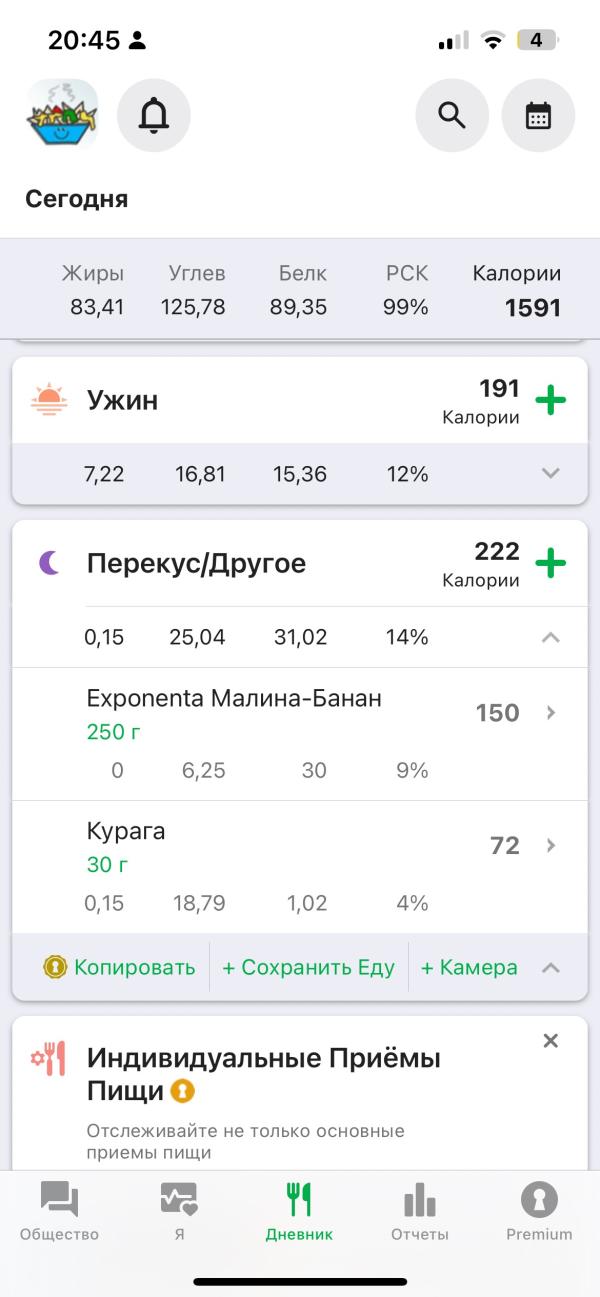Tap + Камера to scan food
This screenshot has height=1297, width=600.
pos(469,968)
